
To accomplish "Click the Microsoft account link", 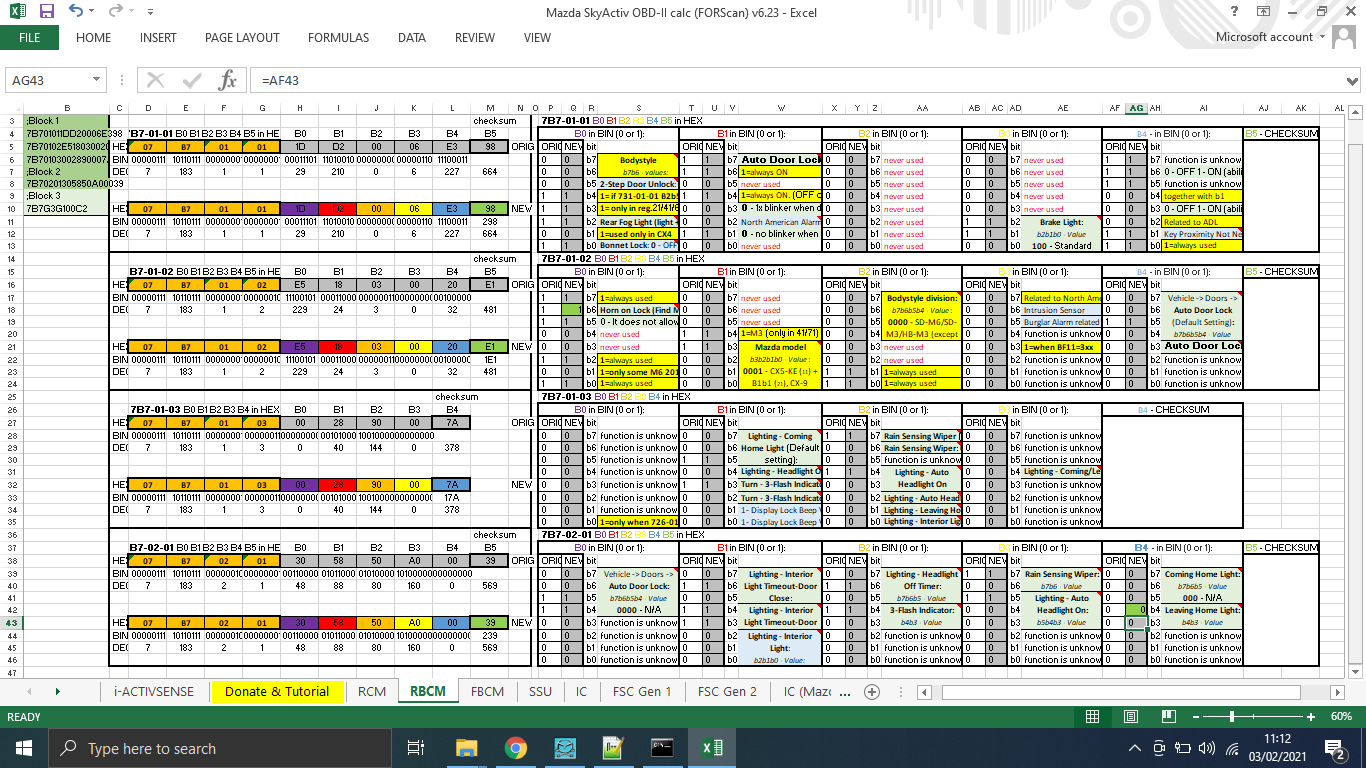I will tap(1264, 37).
